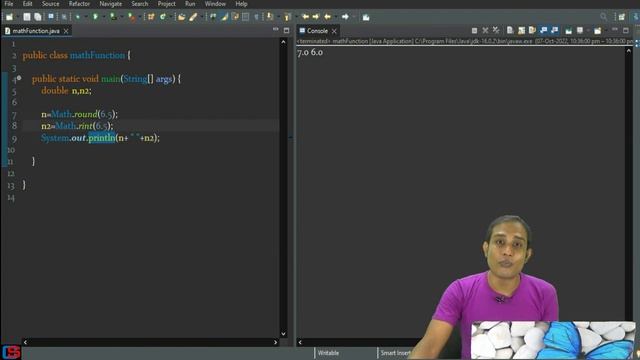Click the Terminate button in Console toolbar
Image resolution: width=640 pixels, height=360 pixels.
tap(474, 31)
